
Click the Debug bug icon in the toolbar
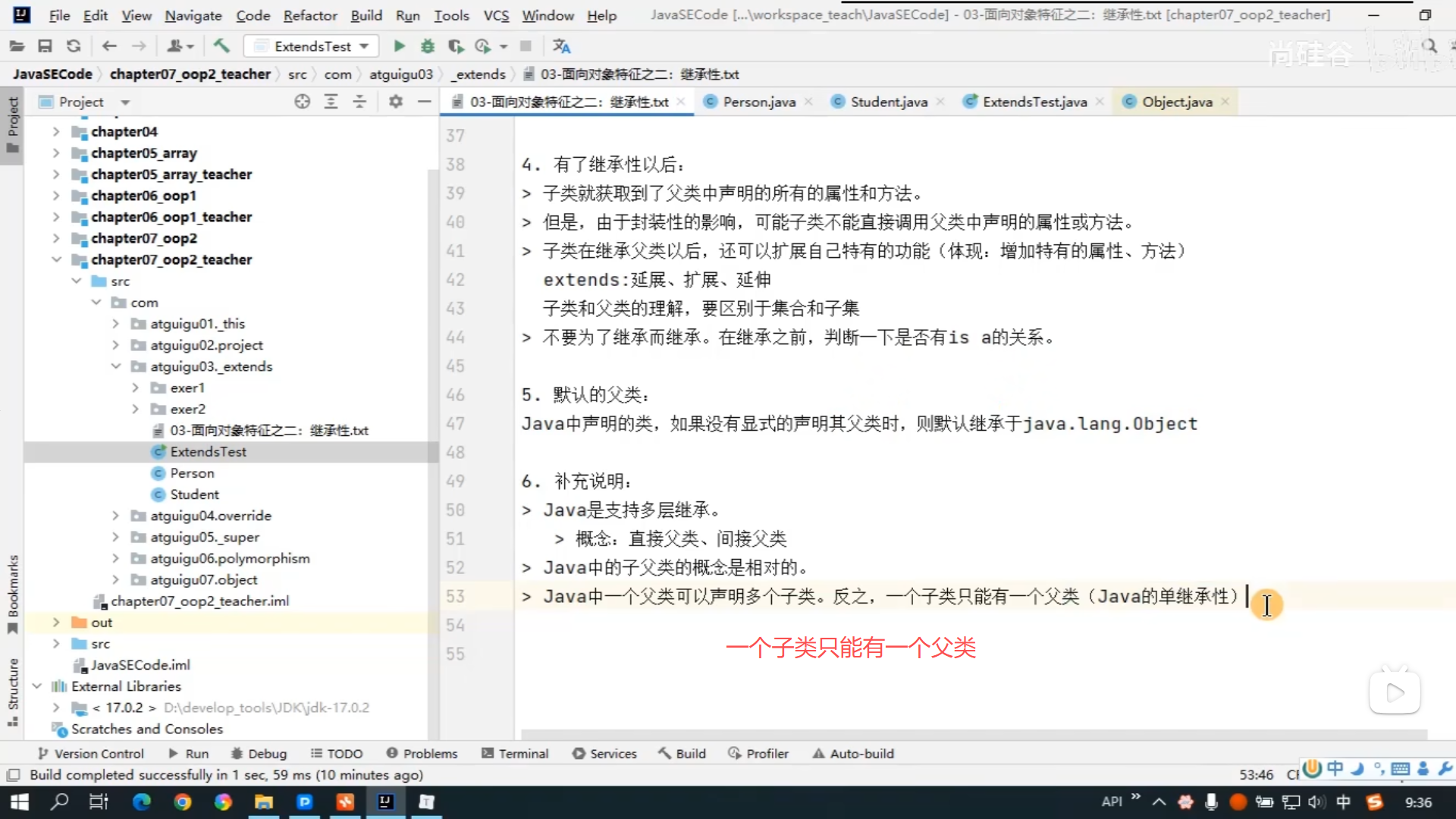[428, 46]
